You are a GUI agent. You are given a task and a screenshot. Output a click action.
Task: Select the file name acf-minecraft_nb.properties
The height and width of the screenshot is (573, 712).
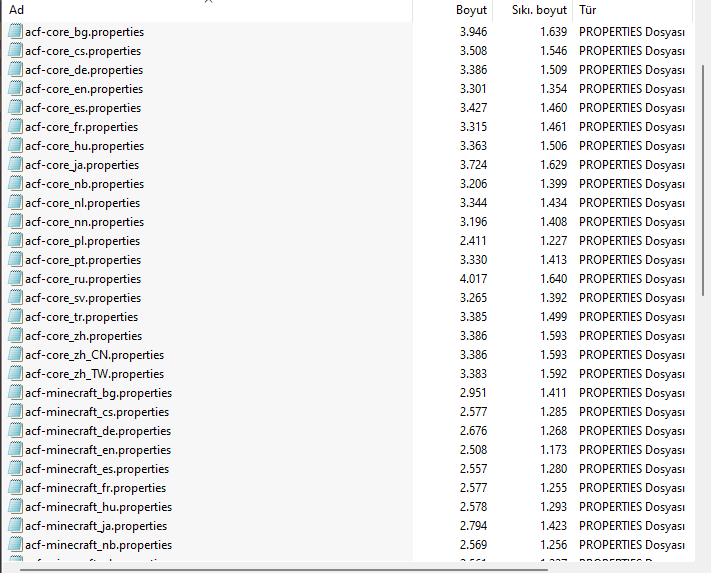[99, 545]
